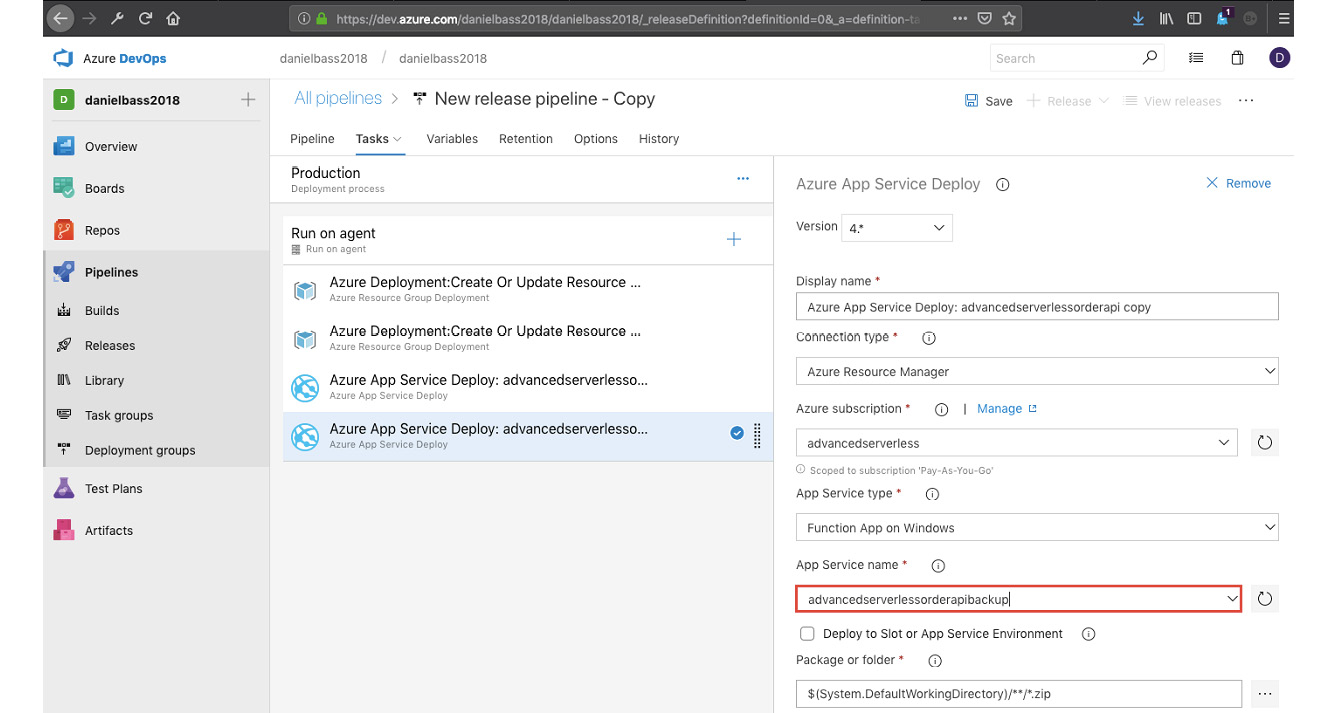1337x713 pixels.
Task: Open Task groups icon in sidebar
Action: (x=64, y=415)
